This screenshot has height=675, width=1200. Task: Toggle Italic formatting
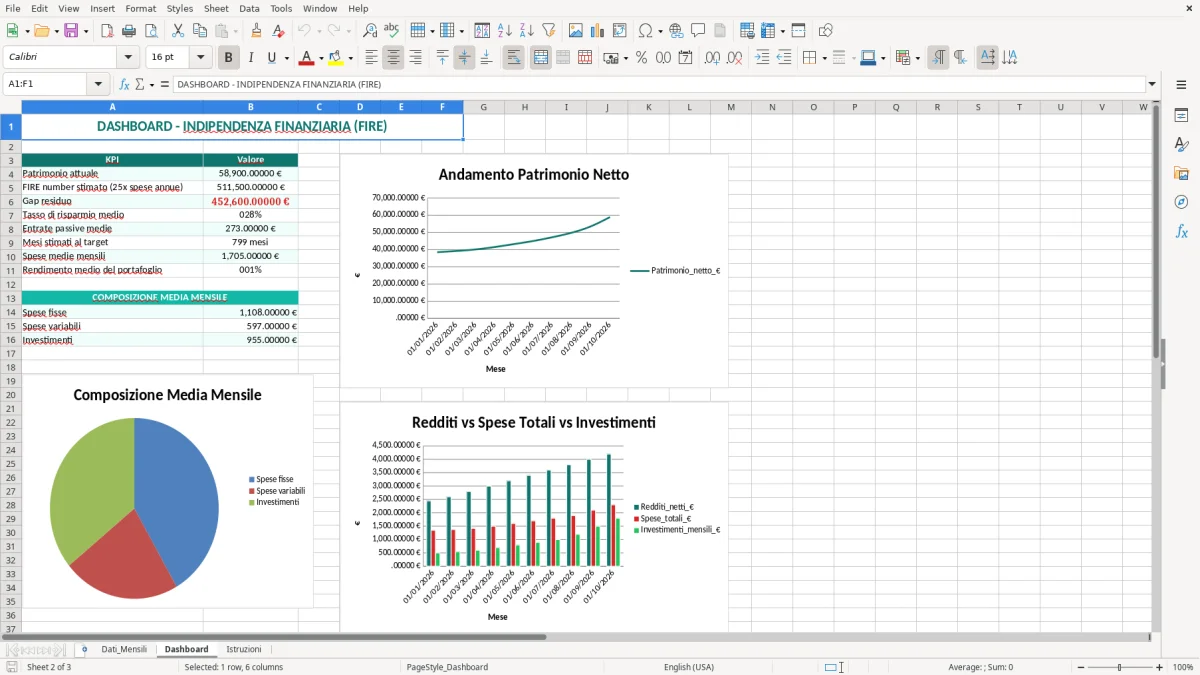[250, 58]
